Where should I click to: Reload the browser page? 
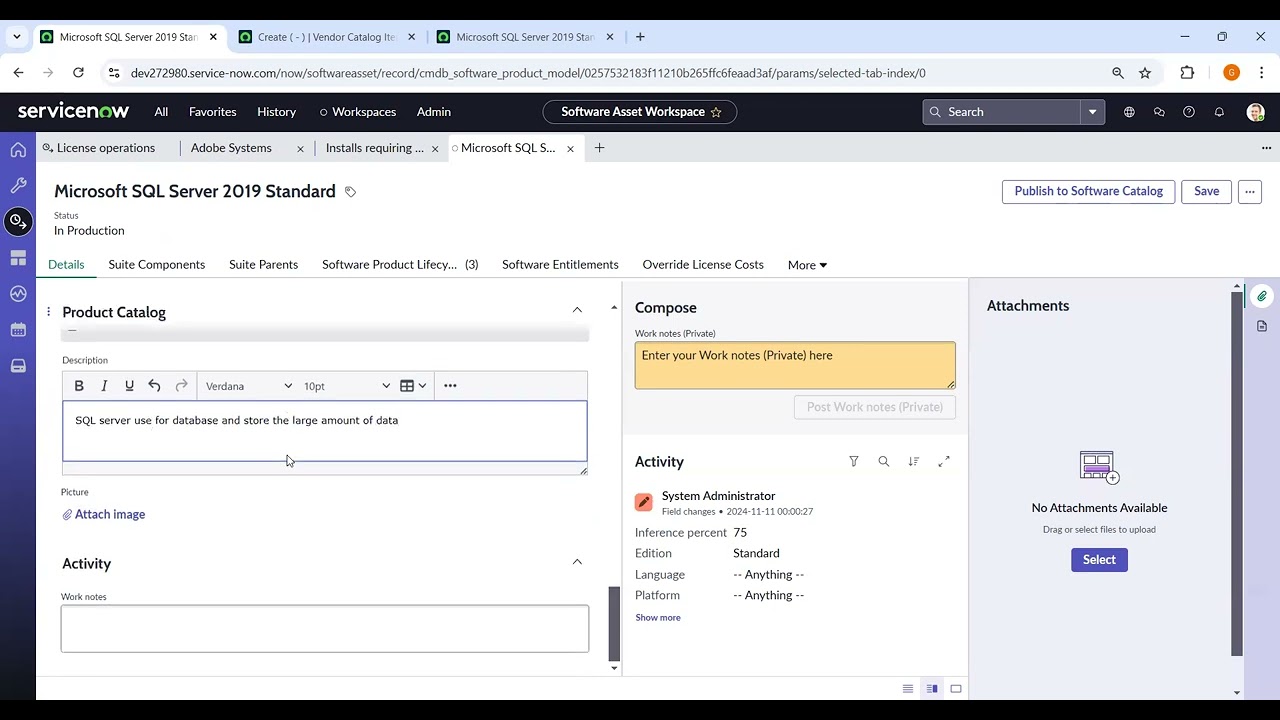coord(78,73)
